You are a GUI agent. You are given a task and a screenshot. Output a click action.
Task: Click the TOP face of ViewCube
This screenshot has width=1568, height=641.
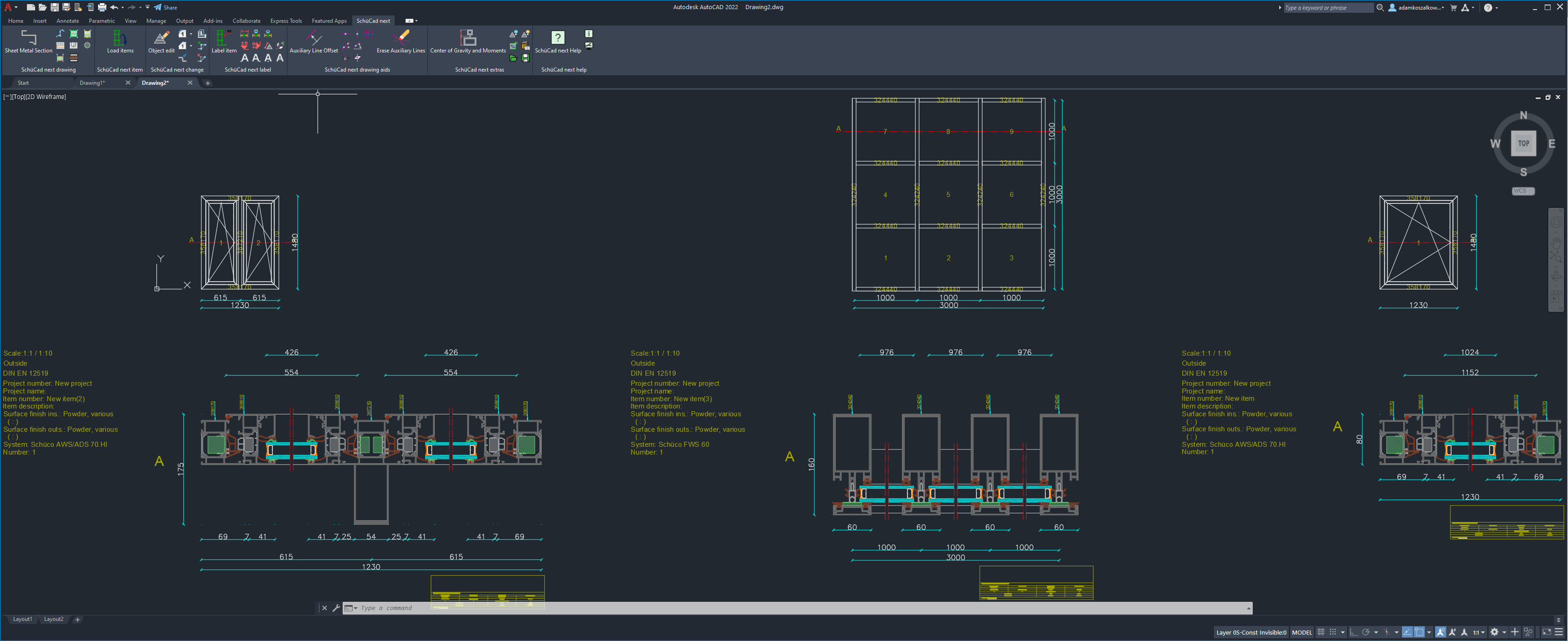(x=1523, y=144)
